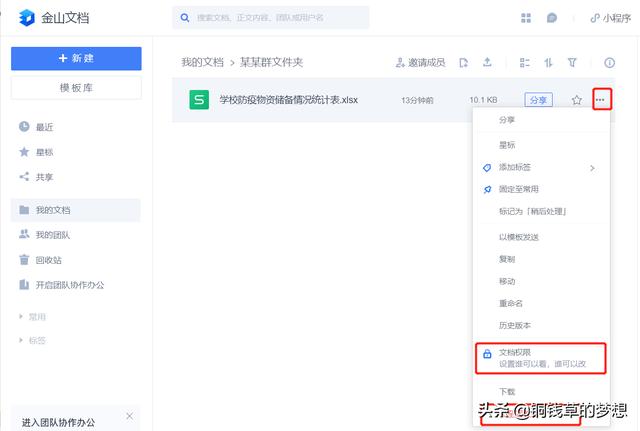This screenshot has height=431, width=640.
Task: Toggle star on 学校防疫物资储备情况统计表.xlsx
Action: click(577, 100)
